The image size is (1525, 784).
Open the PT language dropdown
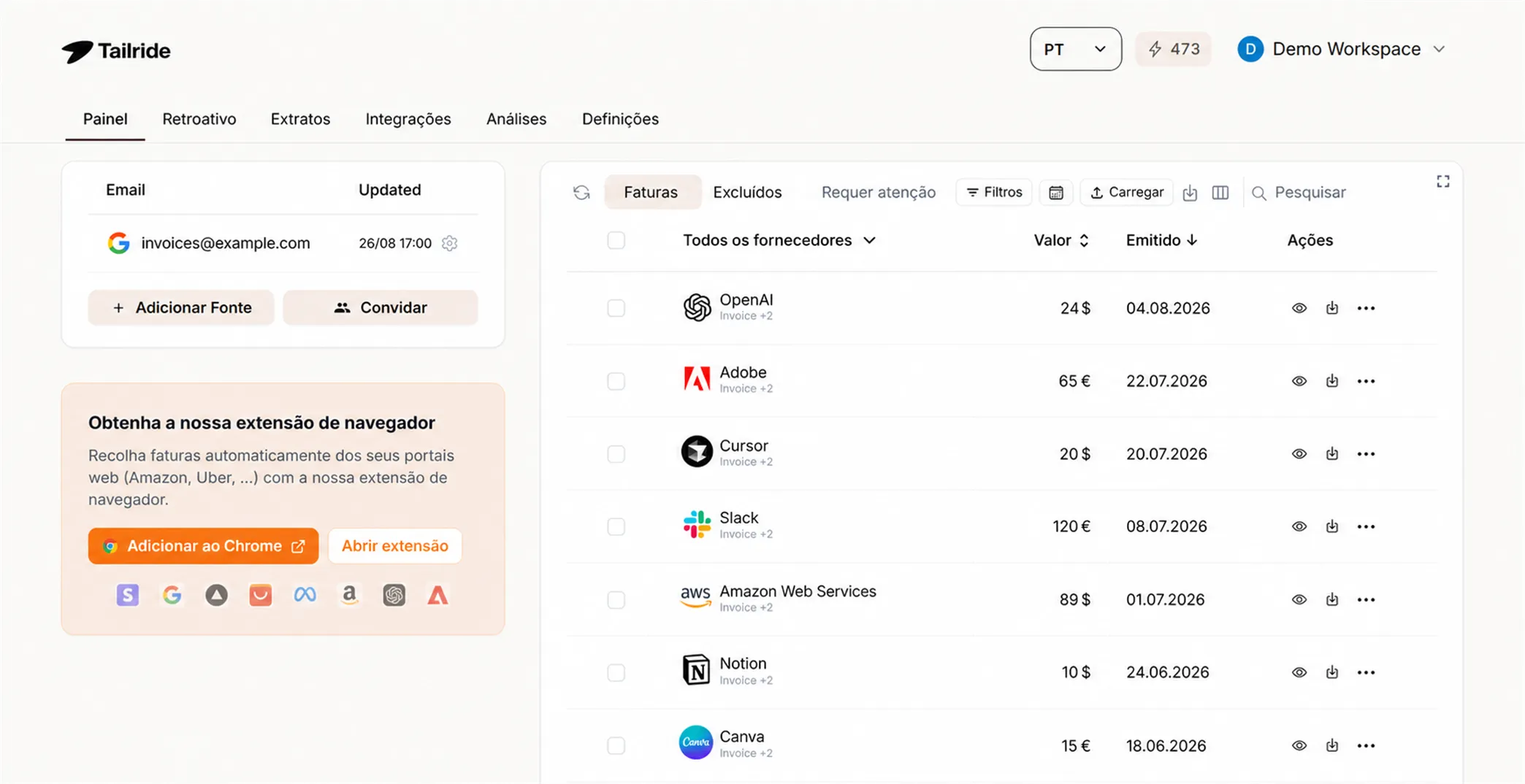(1076, 49)
